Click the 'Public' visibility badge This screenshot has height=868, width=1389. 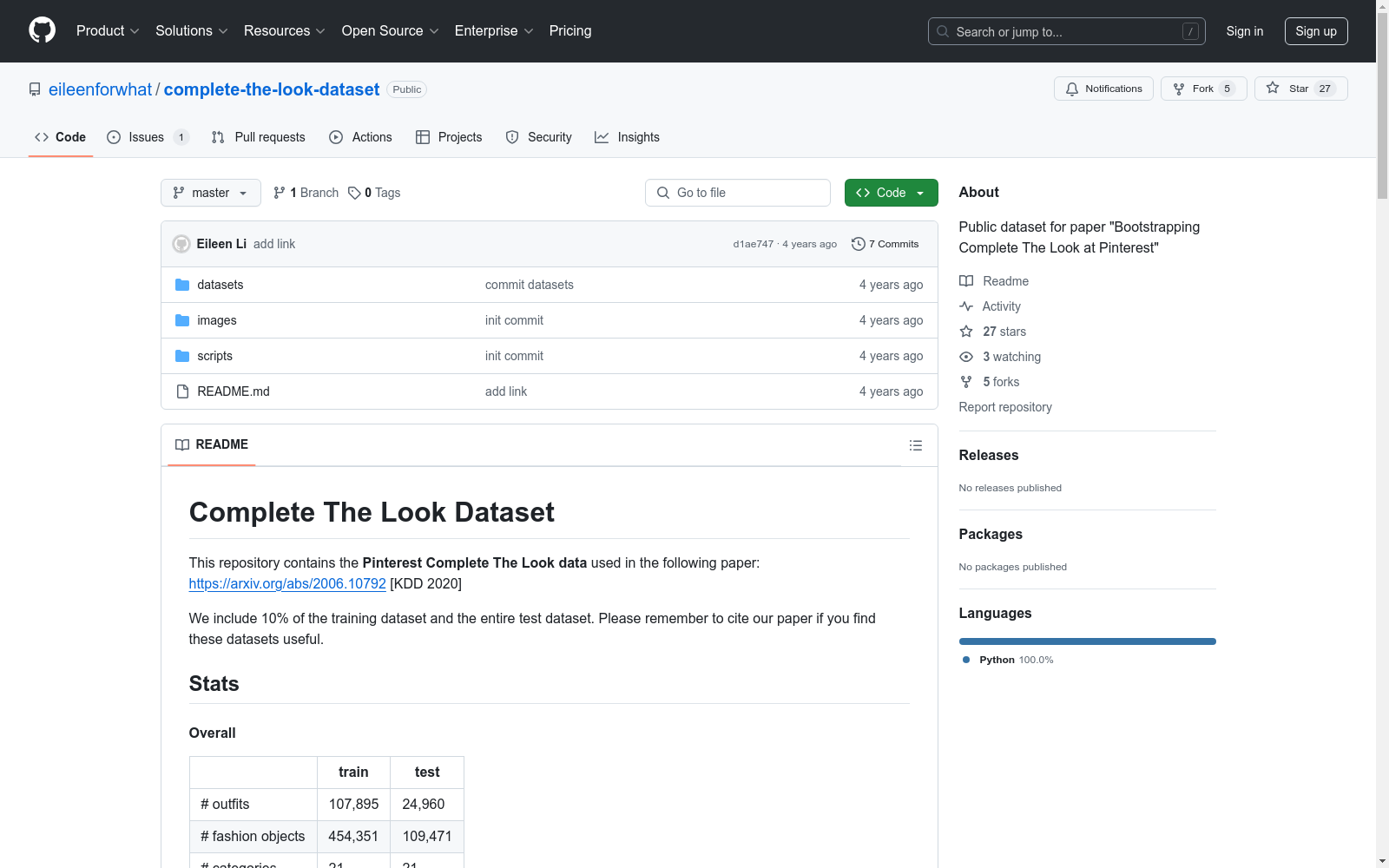[x=406, y=89]
